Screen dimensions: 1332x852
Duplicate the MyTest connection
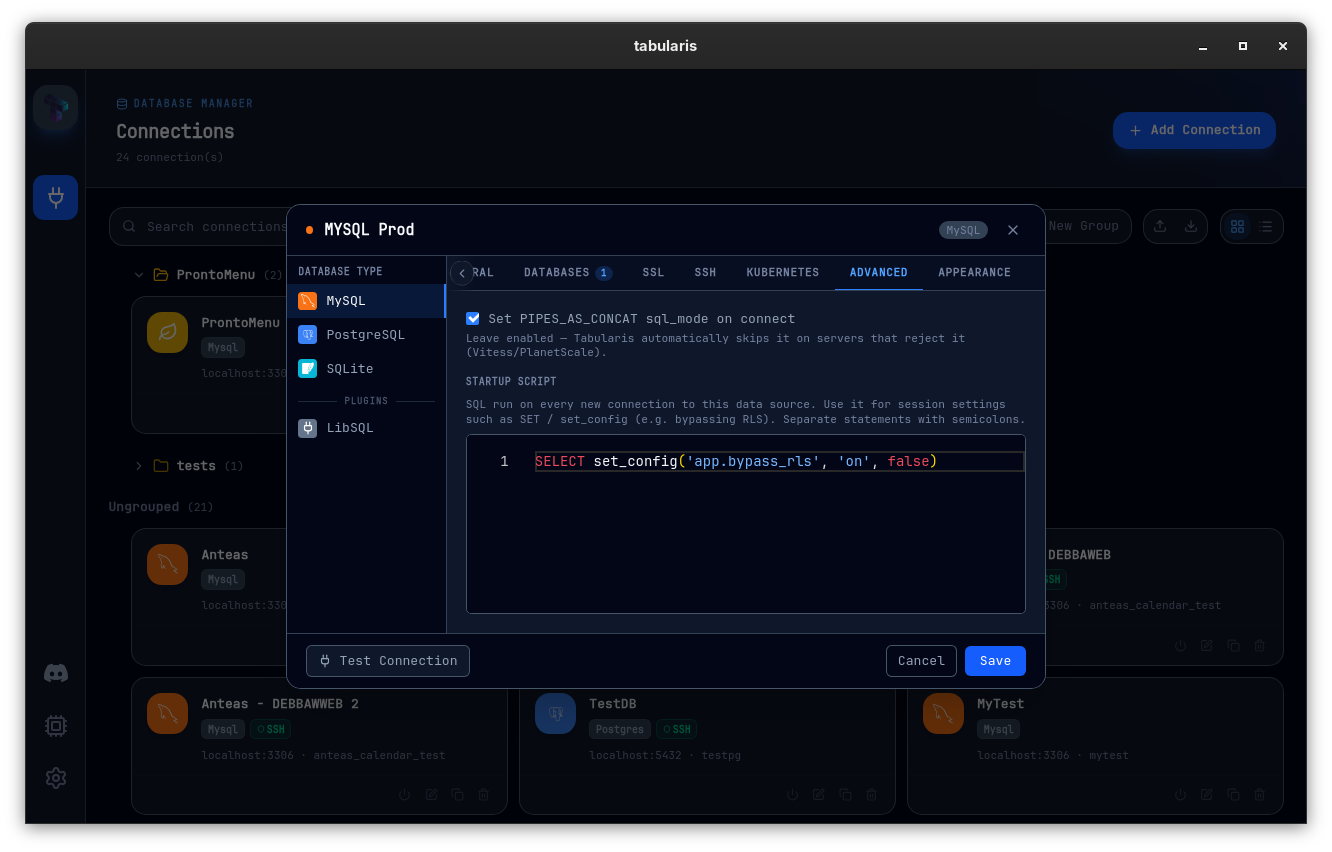1233,795
